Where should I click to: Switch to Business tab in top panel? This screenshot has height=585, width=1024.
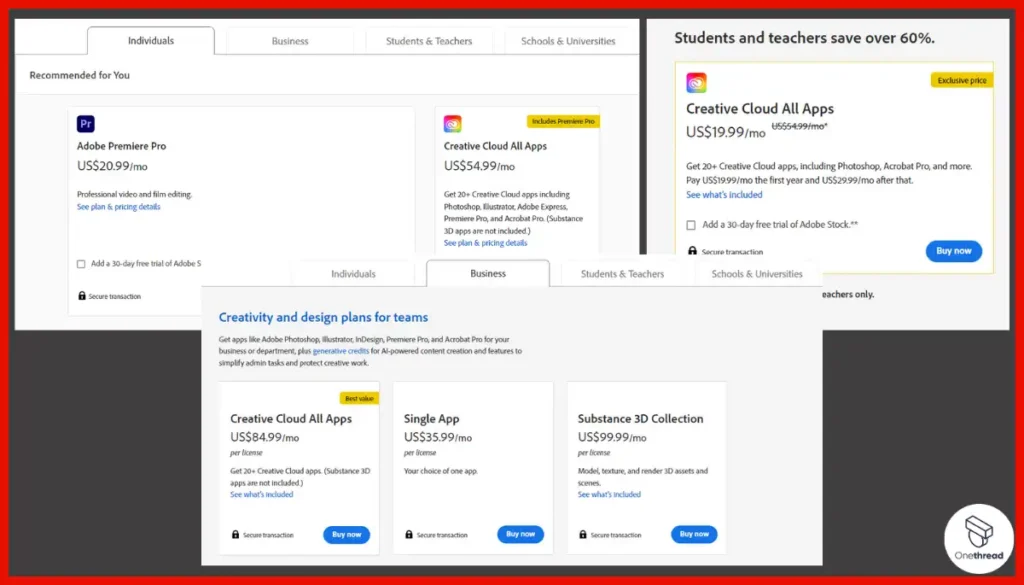coord(290,40)
